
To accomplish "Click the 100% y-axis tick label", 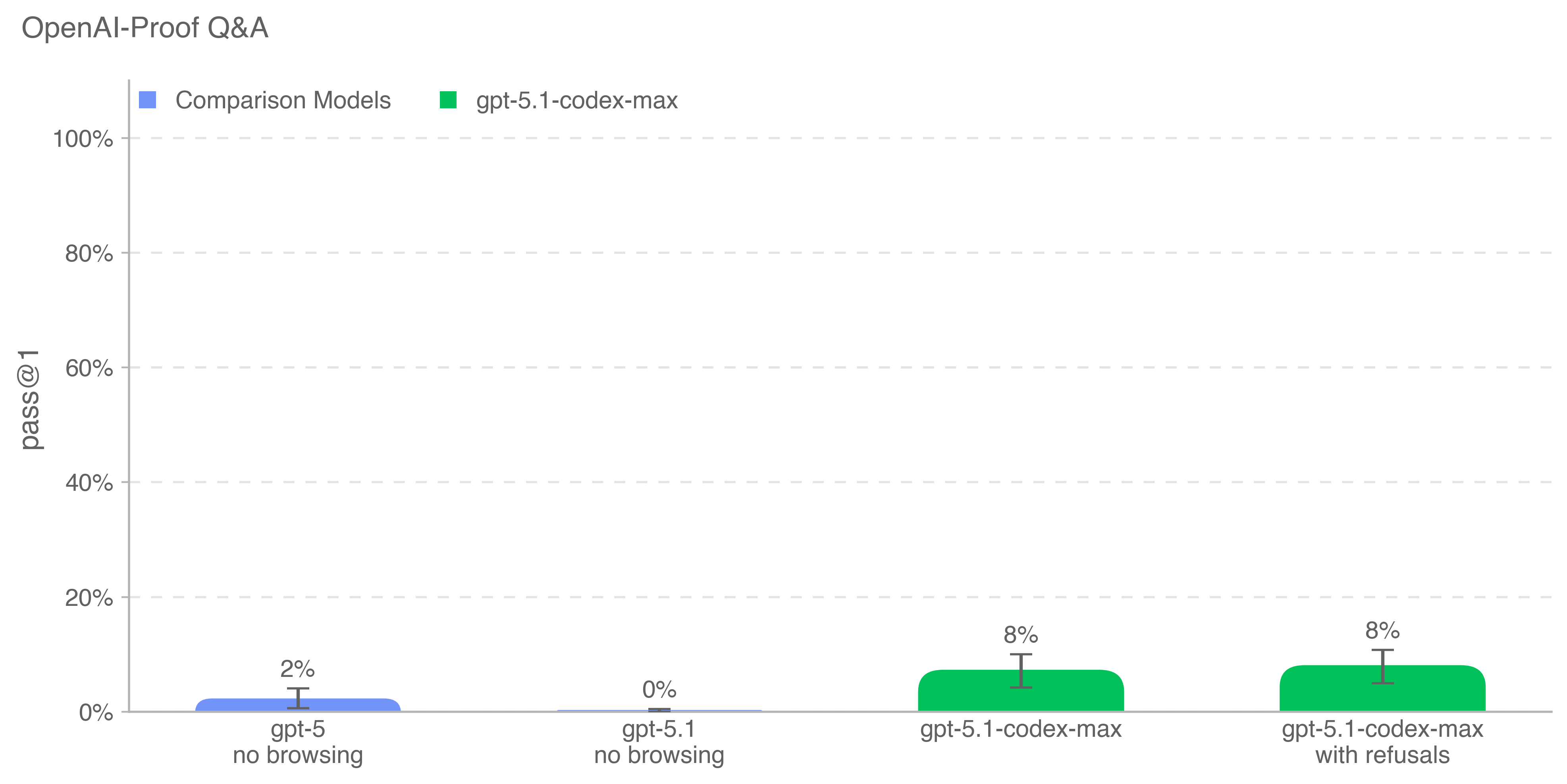I will click(x=83, y=138).
